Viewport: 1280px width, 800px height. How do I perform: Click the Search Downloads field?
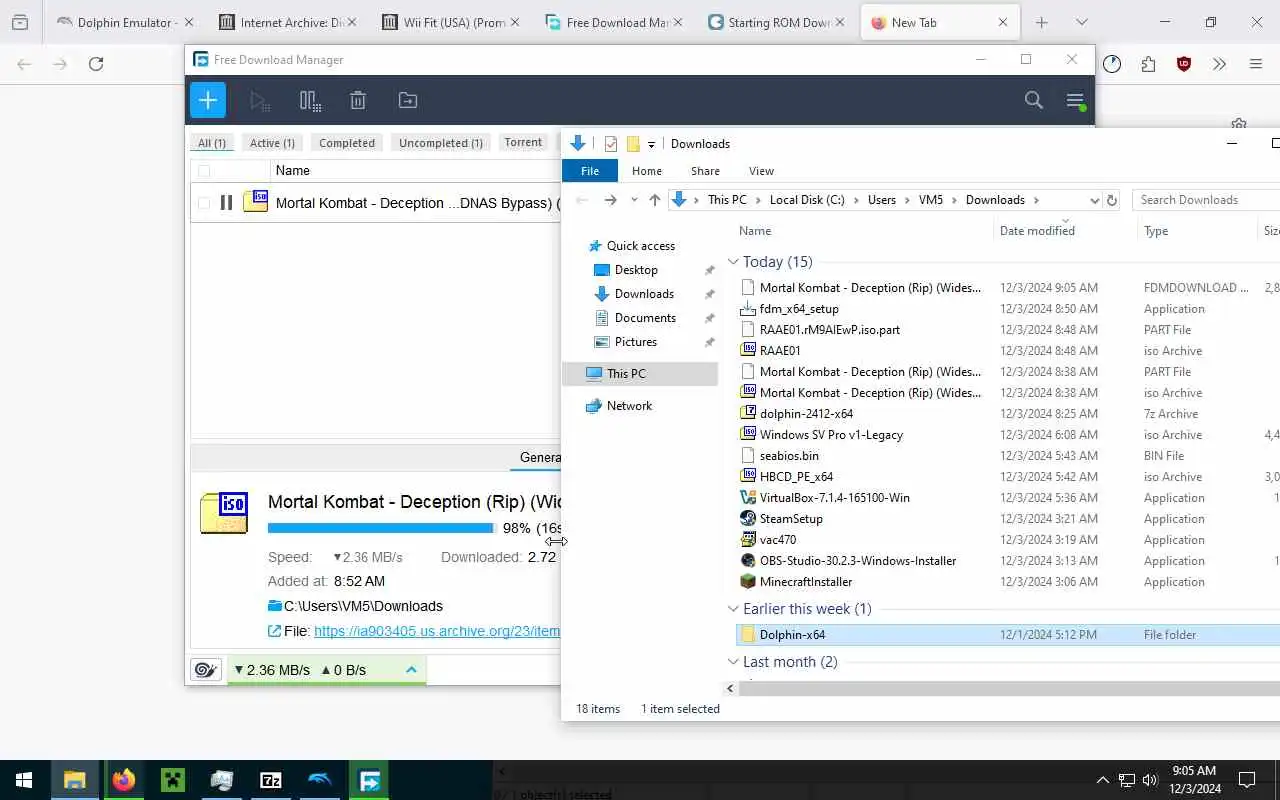(1206, 200)
